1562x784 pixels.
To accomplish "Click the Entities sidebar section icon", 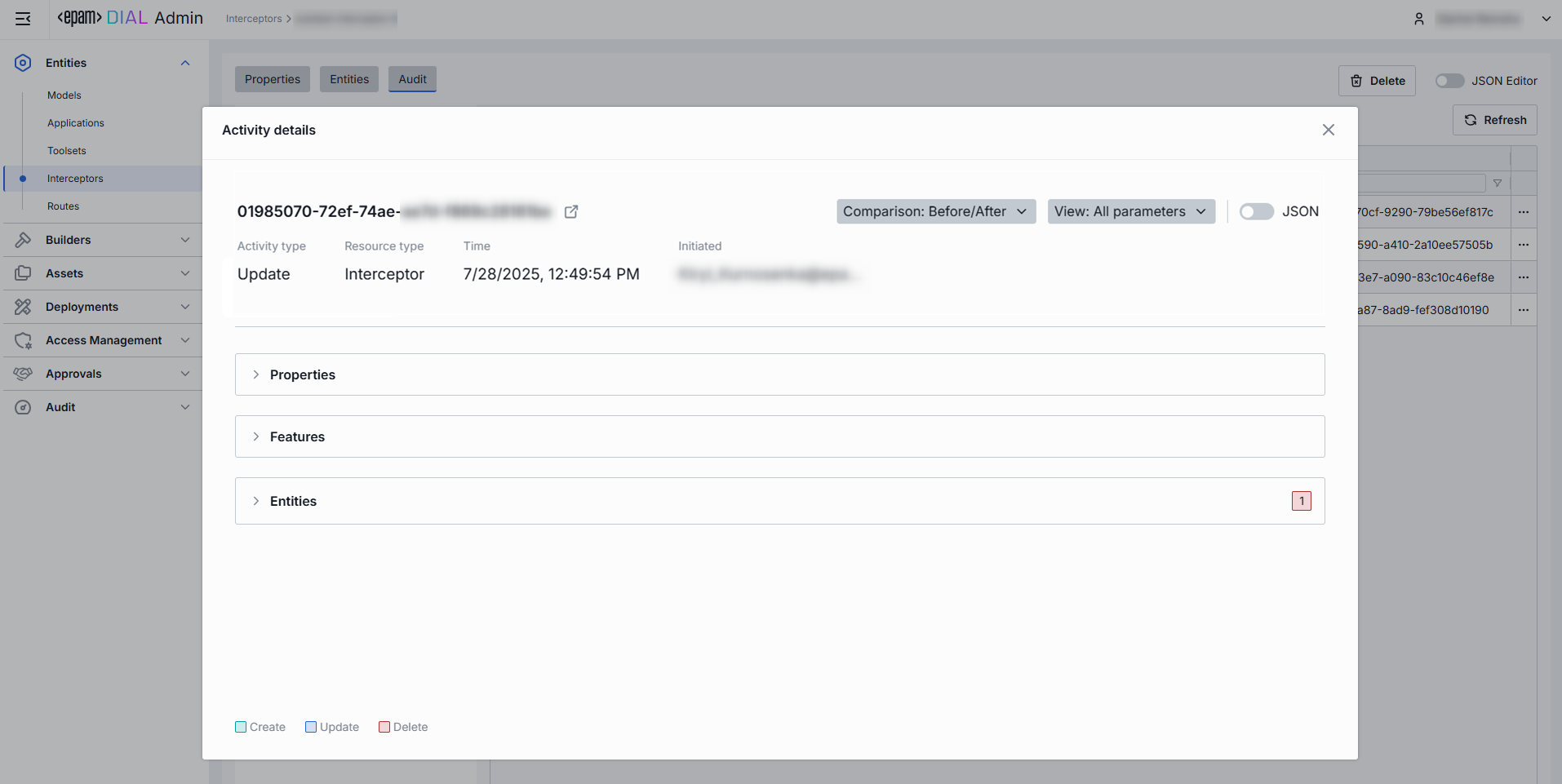I will [23, 63].
